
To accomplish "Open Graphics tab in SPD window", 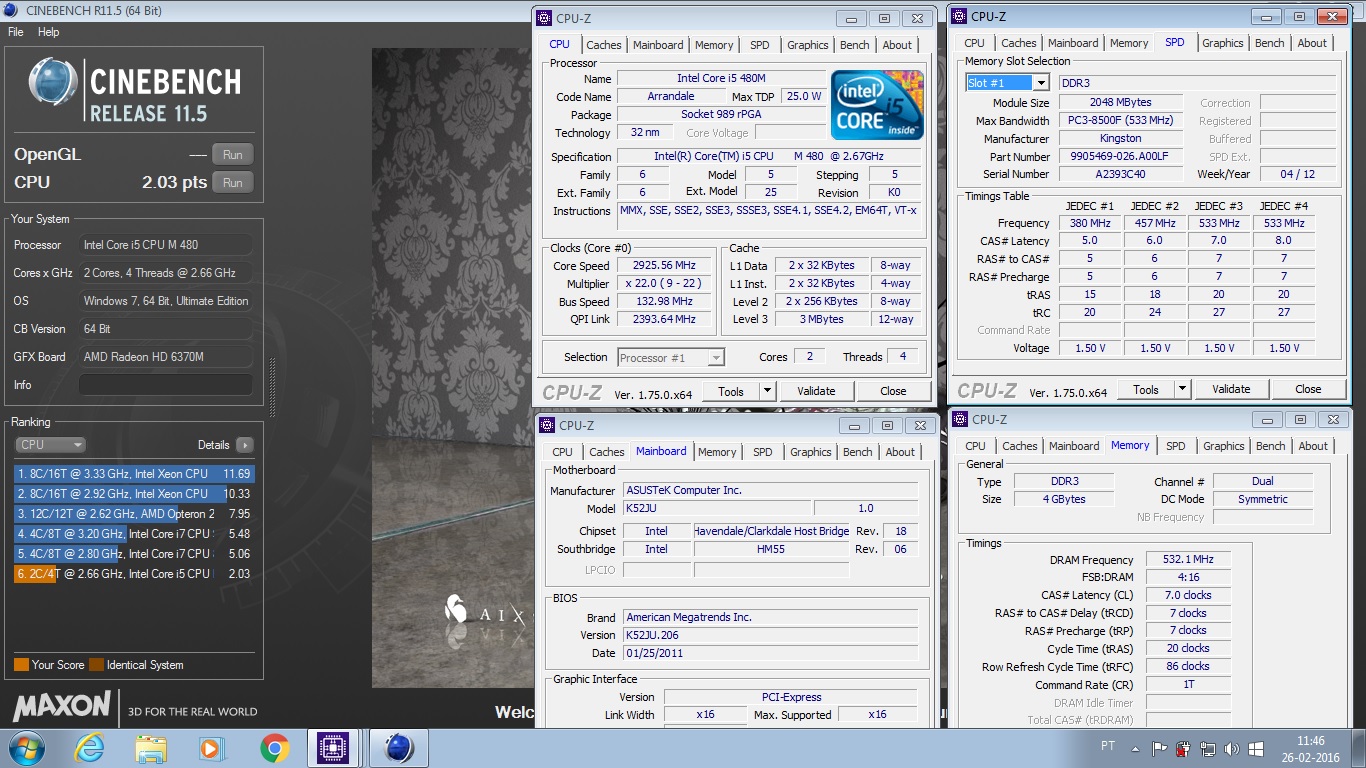I will pyautogui.click(x=1222, y=43).
